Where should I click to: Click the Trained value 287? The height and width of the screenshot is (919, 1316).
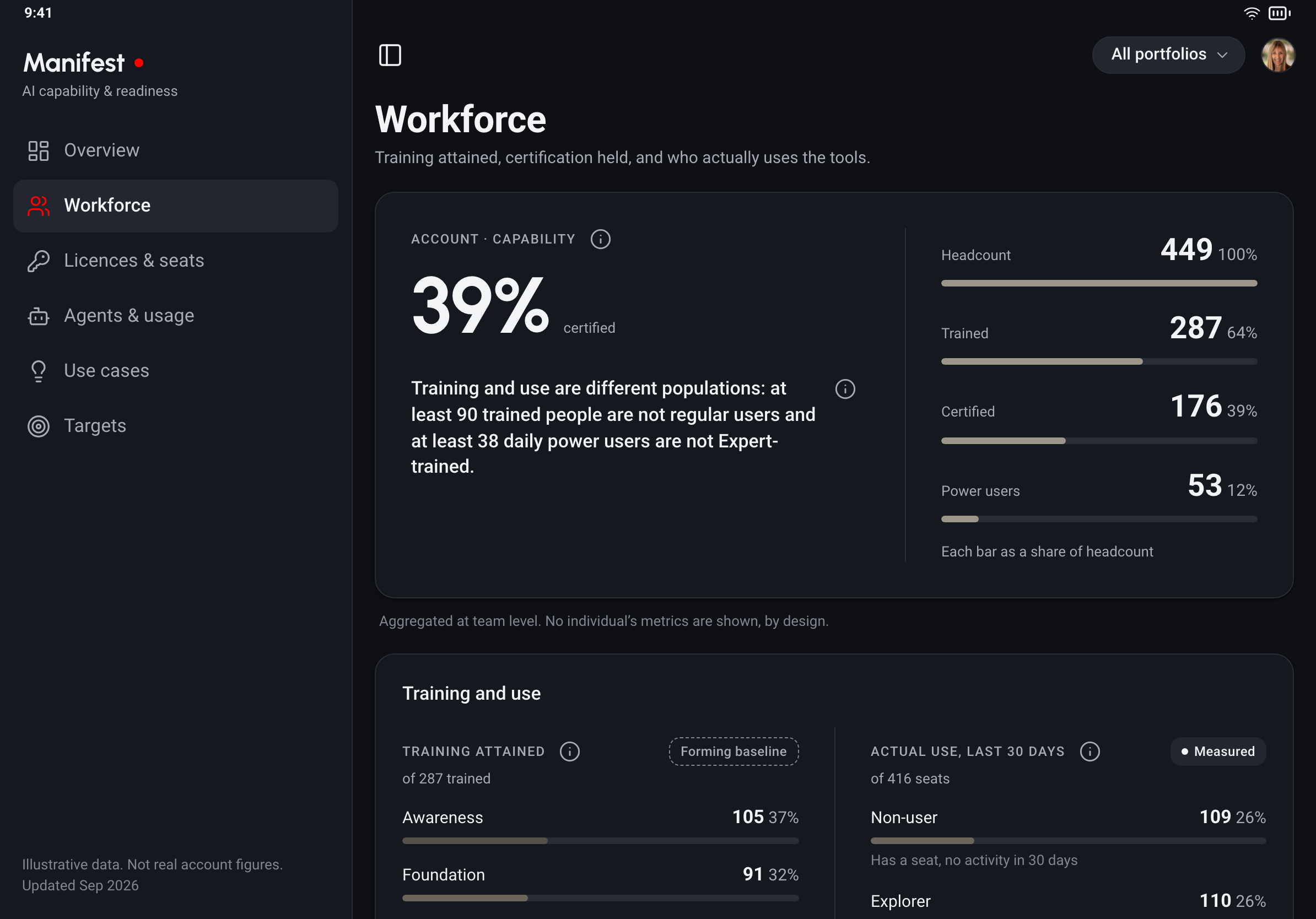point(1196,328)
